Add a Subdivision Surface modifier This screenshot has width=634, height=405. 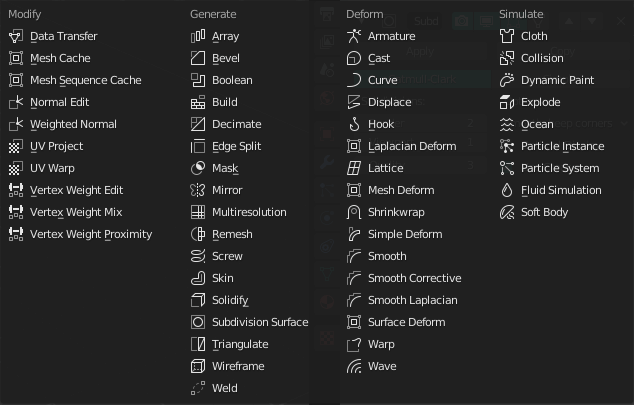(259, 322)
